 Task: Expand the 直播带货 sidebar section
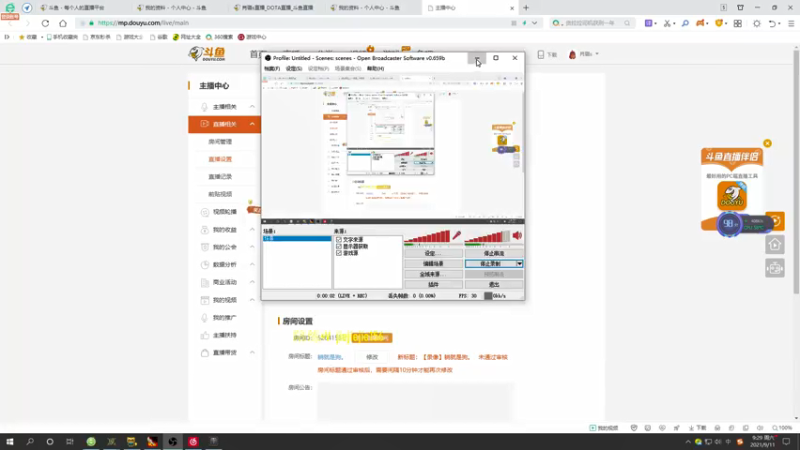pos(252,353)
